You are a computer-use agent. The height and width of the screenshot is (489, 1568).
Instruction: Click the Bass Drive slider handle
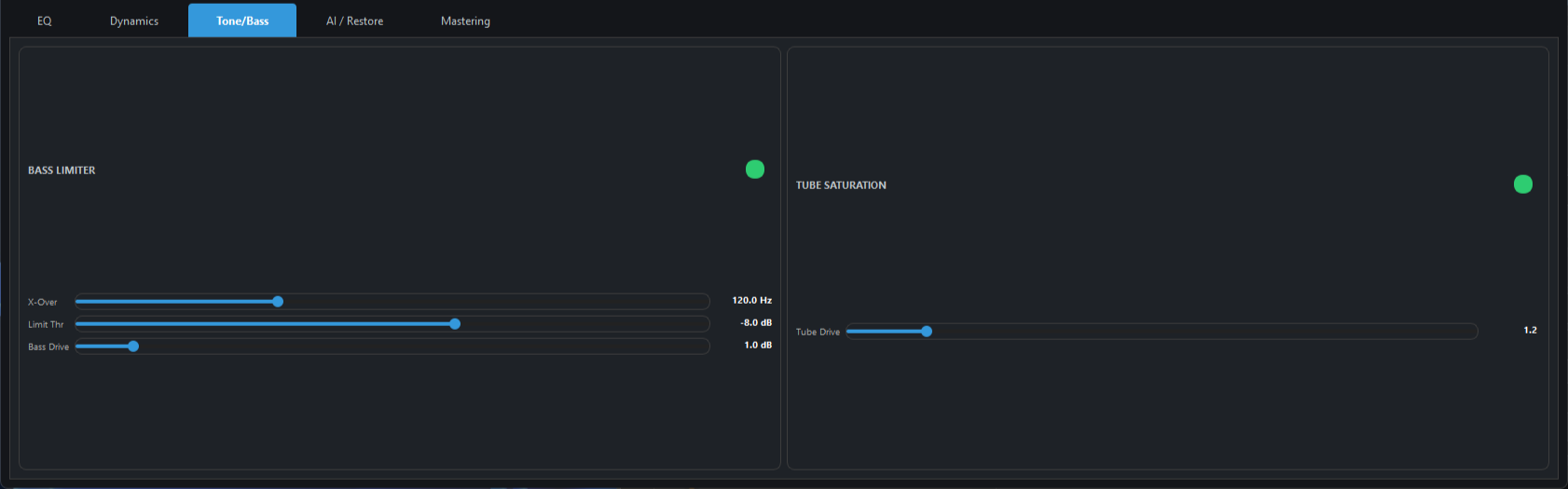tap(133, 346)
